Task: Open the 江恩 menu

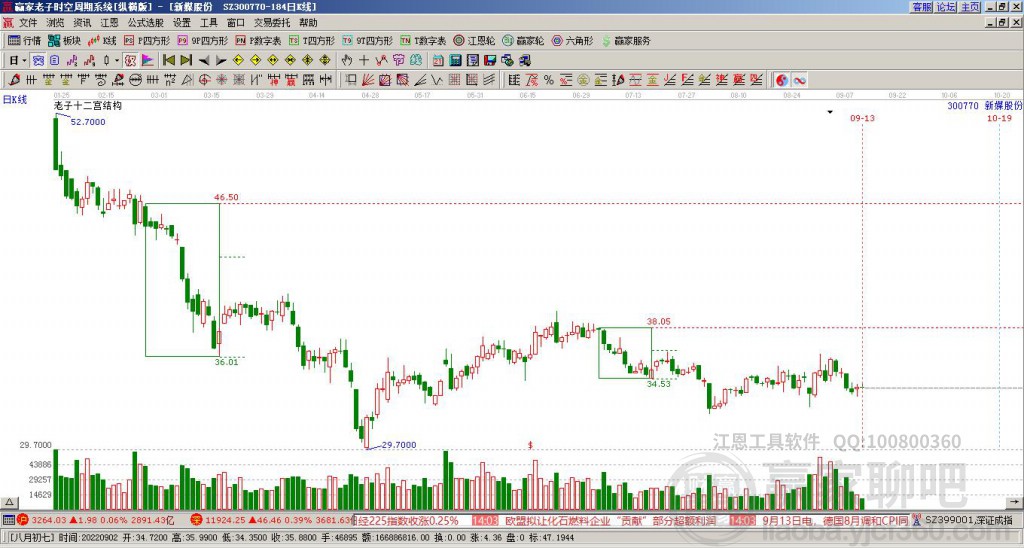Action: [x=110, y=23]
